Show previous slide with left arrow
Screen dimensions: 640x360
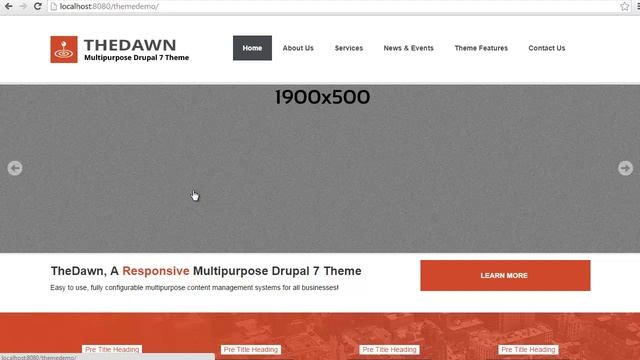click(x=15, y=168)
